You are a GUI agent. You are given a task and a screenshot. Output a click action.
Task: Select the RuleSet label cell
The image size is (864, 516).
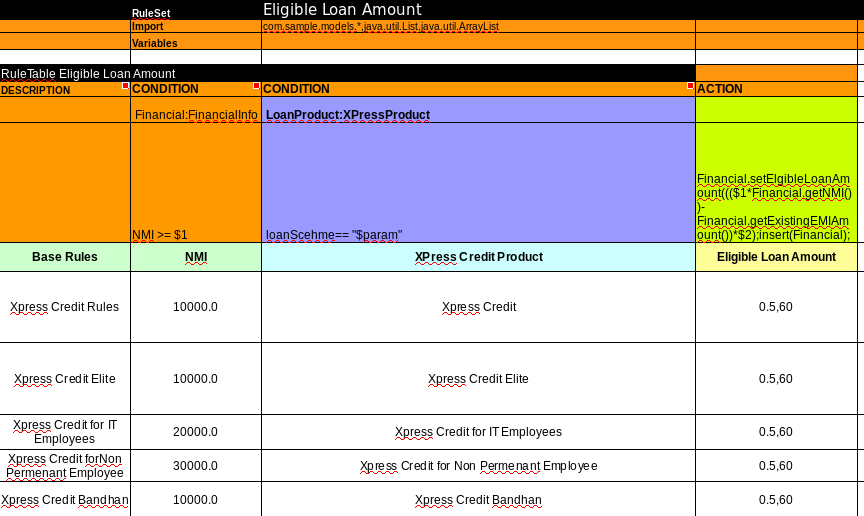[x=196, y=10]
